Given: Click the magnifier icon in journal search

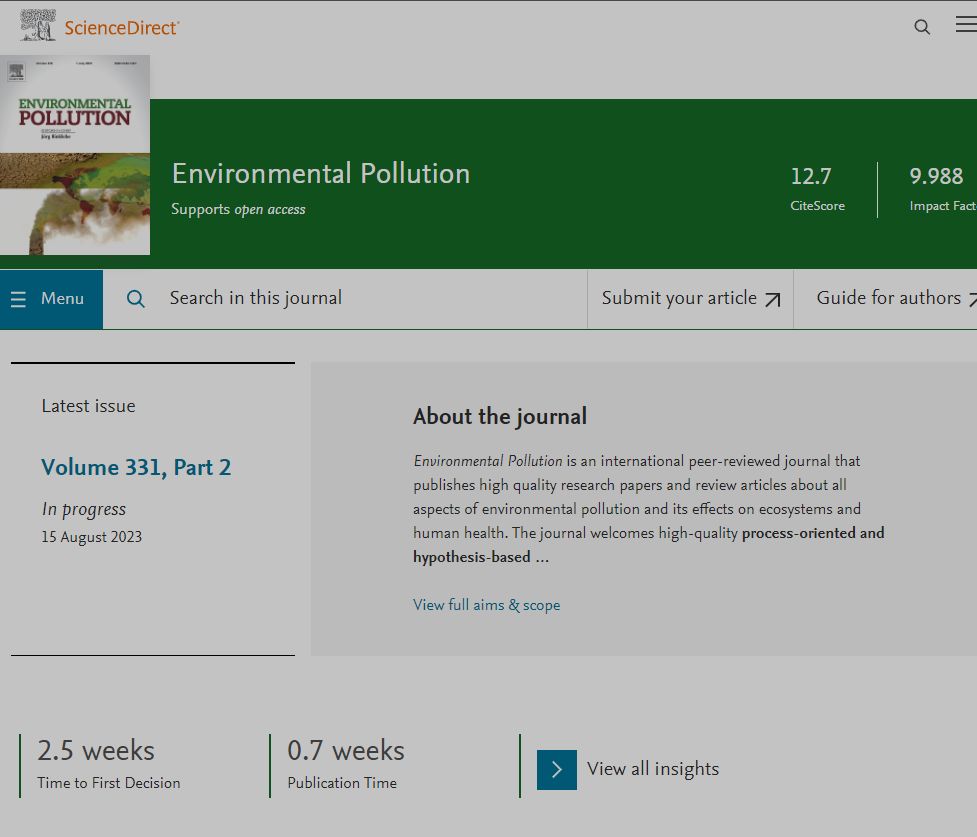Looking at the screenshot, I should pos(136,299).
